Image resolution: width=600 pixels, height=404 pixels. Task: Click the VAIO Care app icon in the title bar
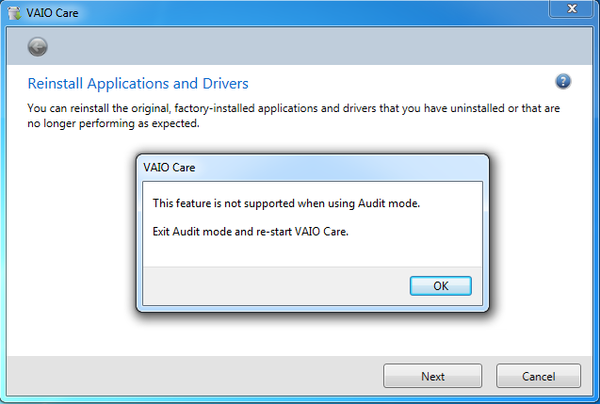pyautogui.click(x=15, y=14)
